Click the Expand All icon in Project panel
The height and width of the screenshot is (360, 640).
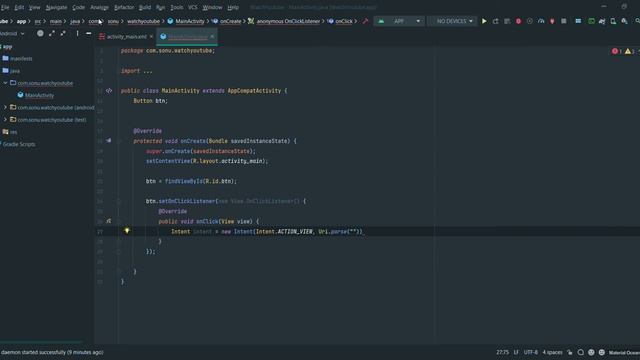pyautogui.click(x=52, y=33)
